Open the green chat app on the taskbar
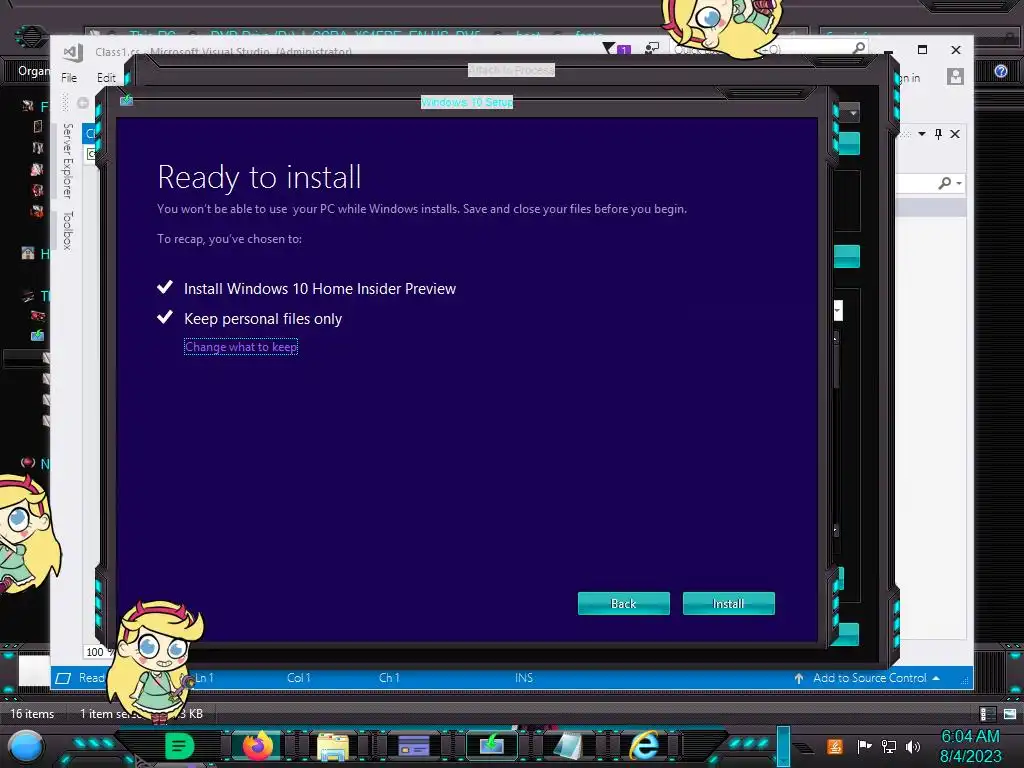Image resolution: width=1024 pixels, height=768 pixels. pyautogui.click(x=179, y=746)
